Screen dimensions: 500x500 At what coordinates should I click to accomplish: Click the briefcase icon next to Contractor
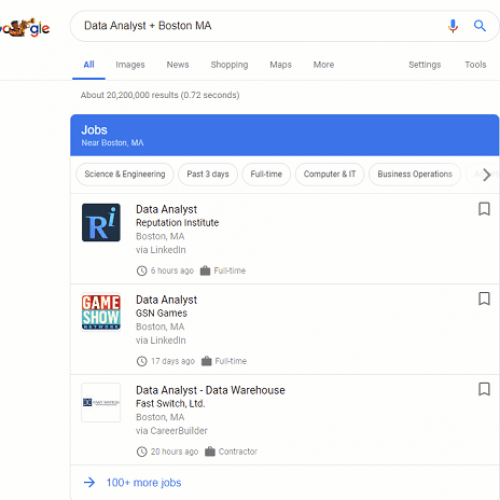(x=210, y=451)
